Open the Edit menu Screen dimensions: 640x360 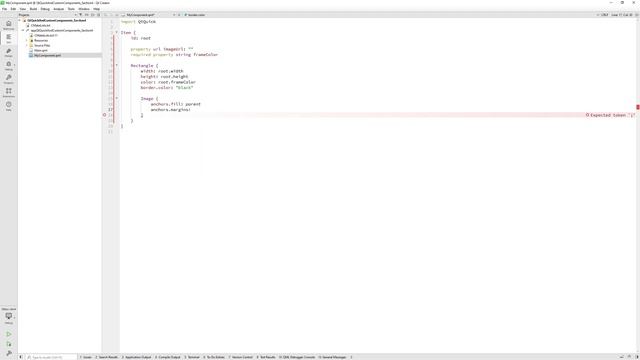(x=13, y=9)
